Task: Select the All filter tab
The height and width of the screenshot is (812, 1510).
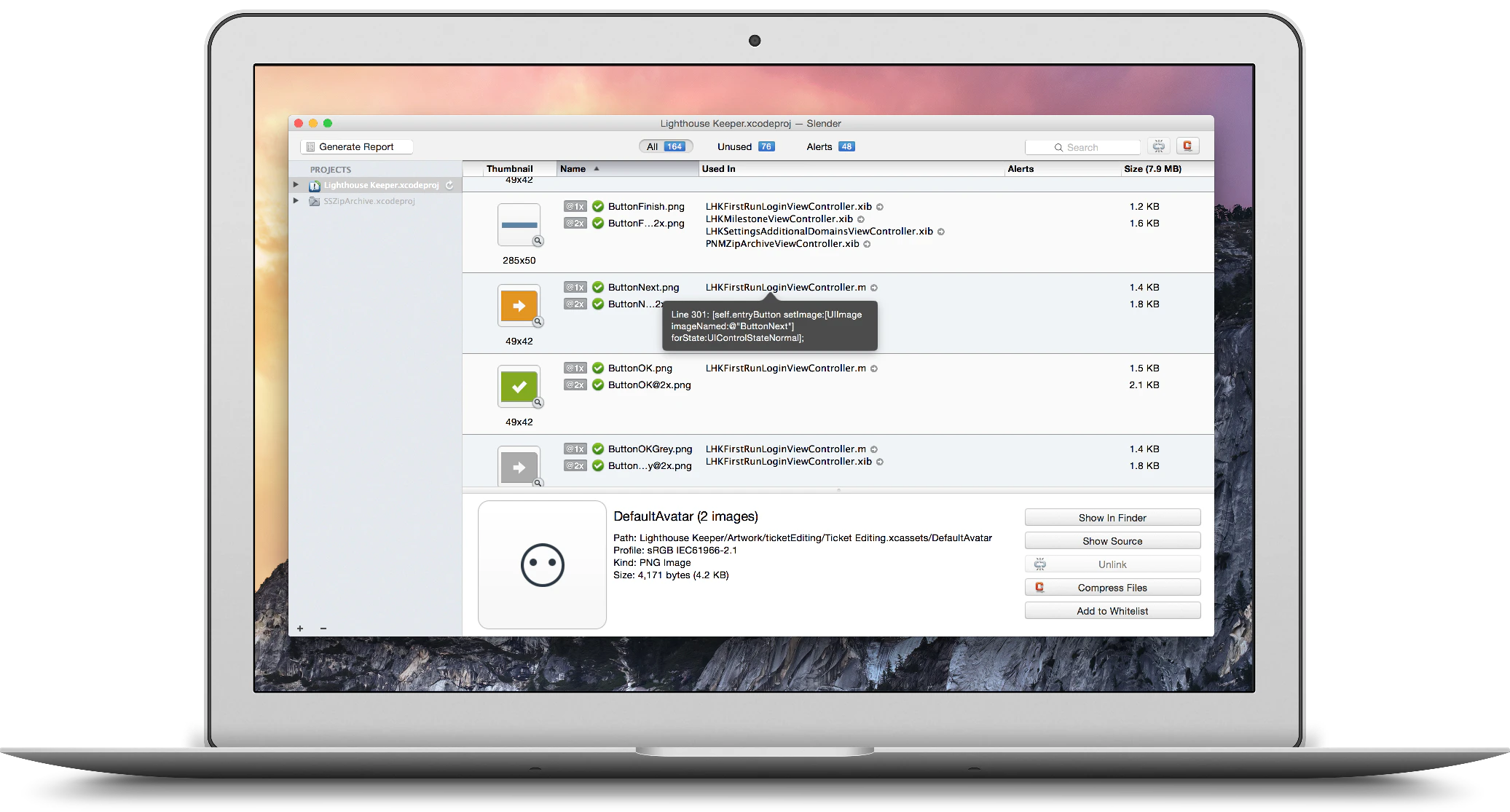Action: (x=665, y=147)
